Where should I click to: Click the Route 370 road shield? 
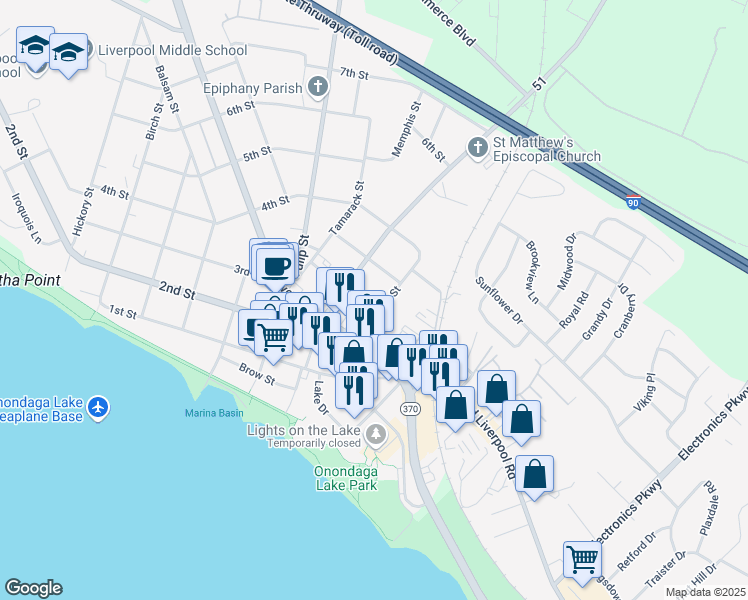coord(411,408)
